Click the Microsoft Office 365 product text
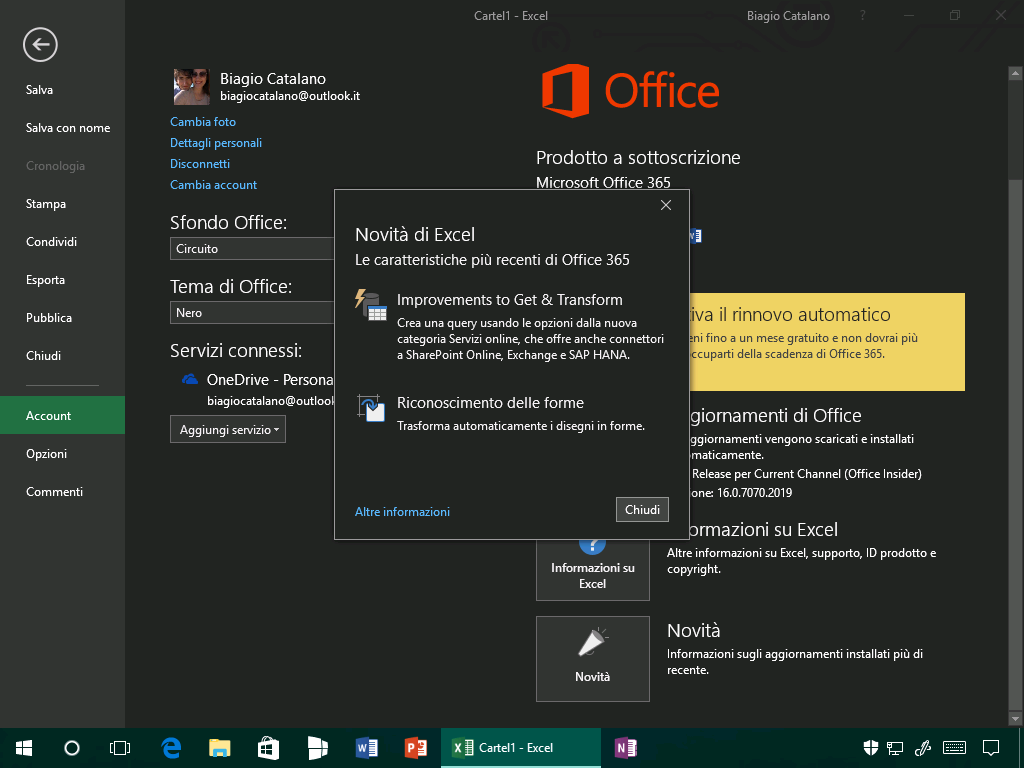The height and width of the screenshot is (768, 1024). coord(603,182)
